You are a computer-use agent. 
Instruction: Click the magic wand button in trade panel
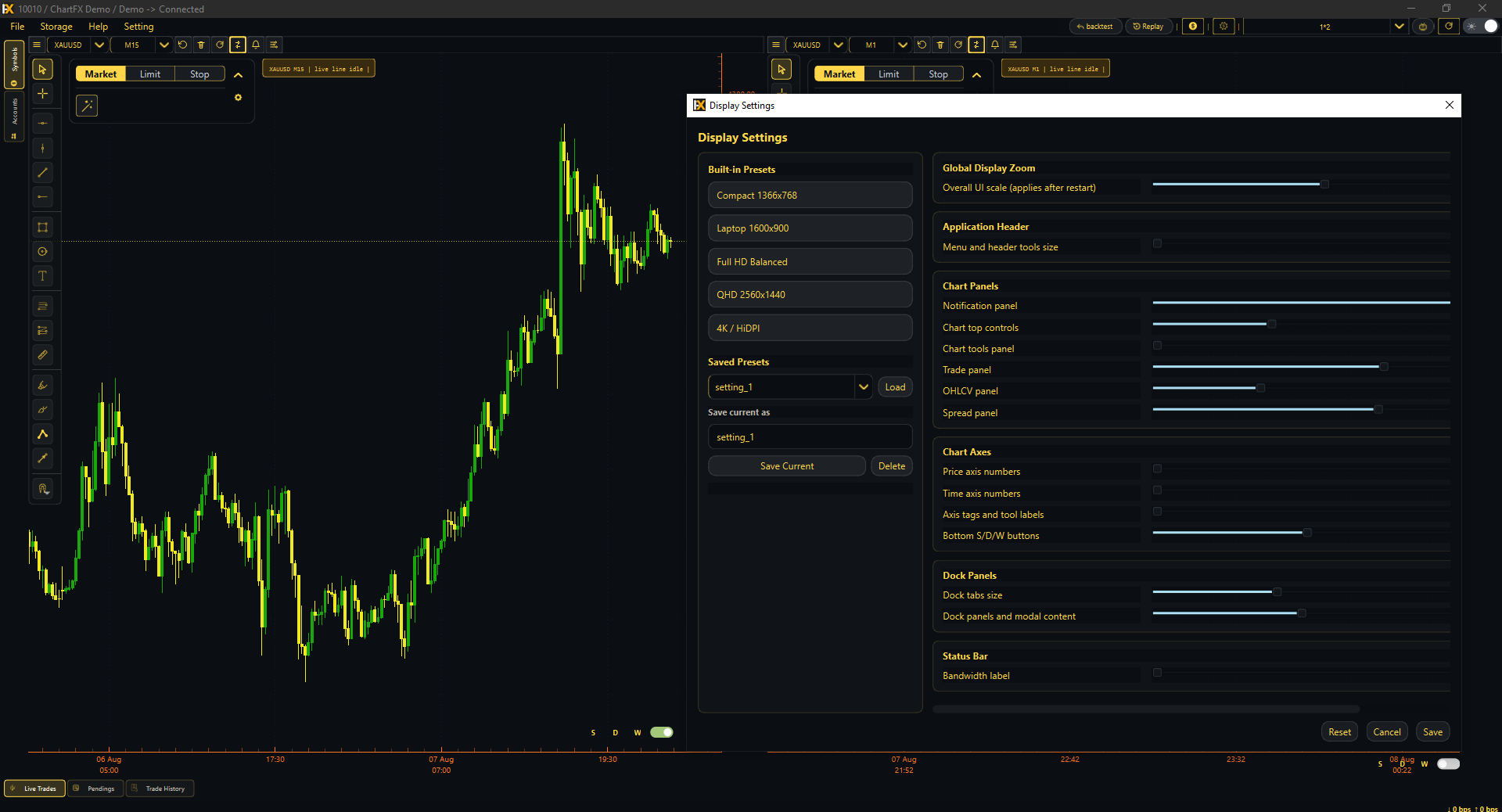(x=87, y=106)
